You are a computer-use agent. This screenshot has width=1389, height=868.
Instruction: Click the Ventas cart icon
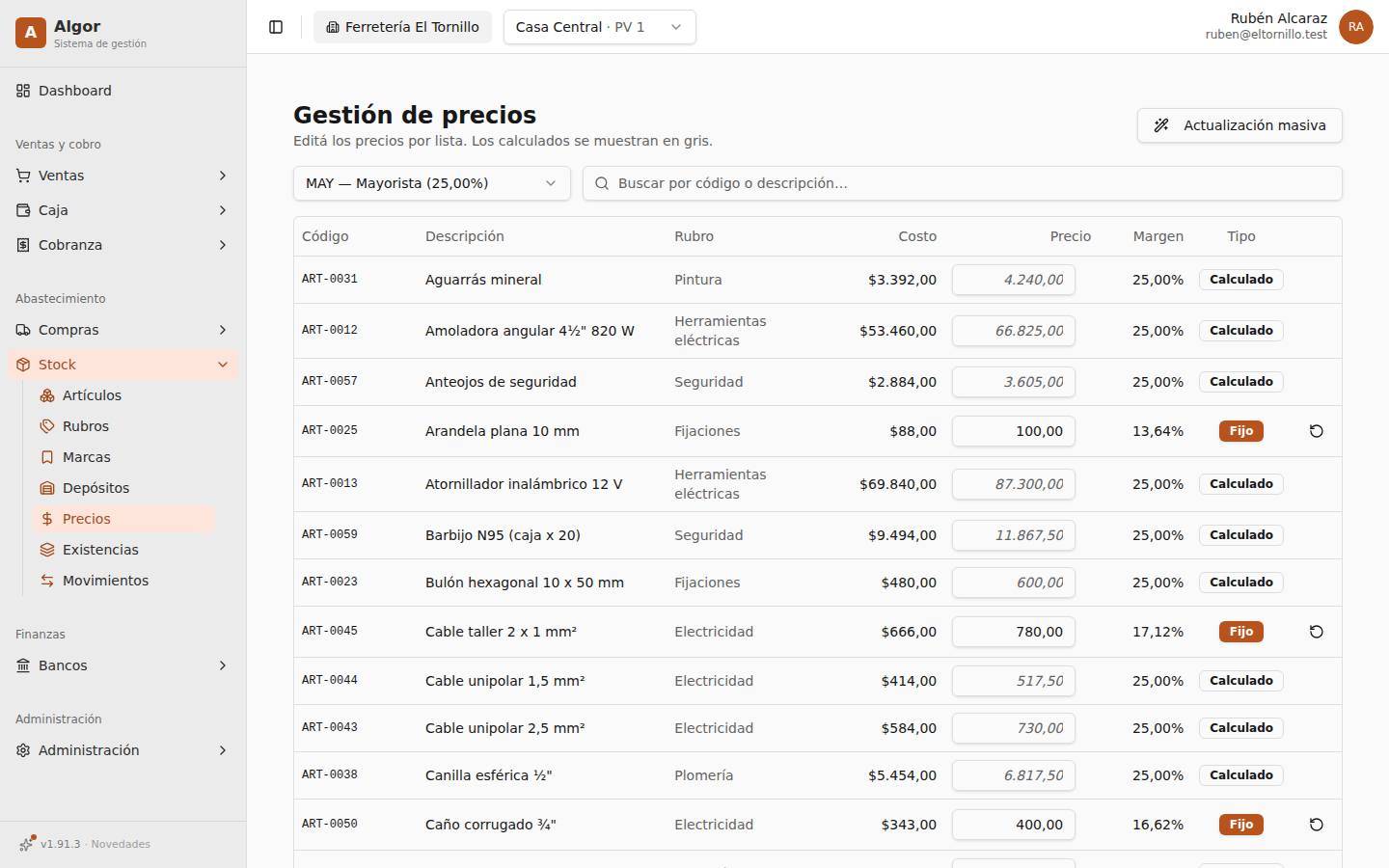point(23,176)
